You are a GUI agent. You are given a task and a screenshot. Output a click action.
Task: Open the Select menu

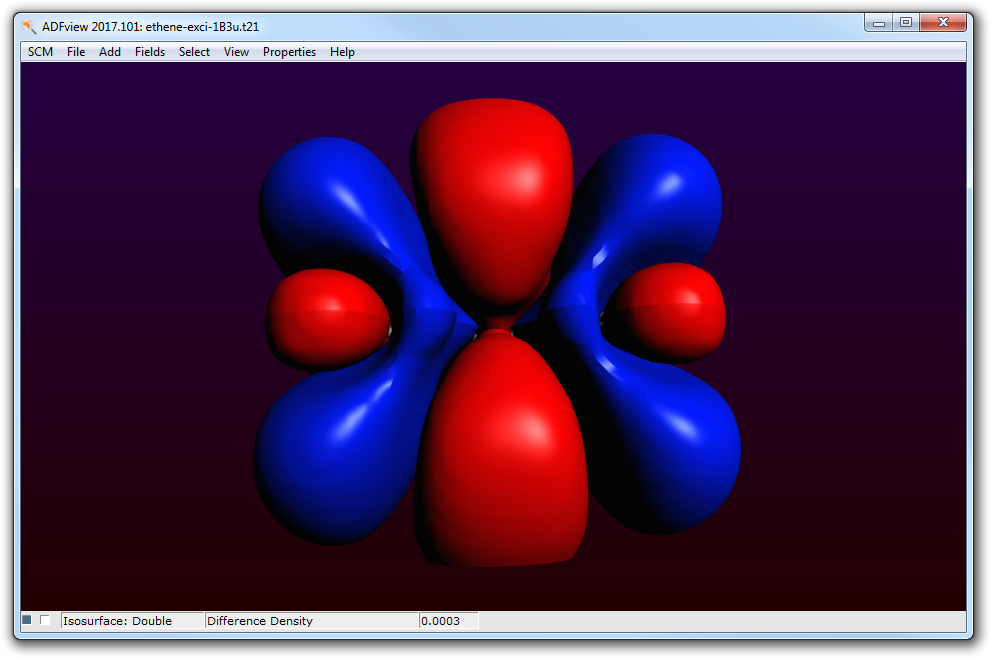click(194, 52)
